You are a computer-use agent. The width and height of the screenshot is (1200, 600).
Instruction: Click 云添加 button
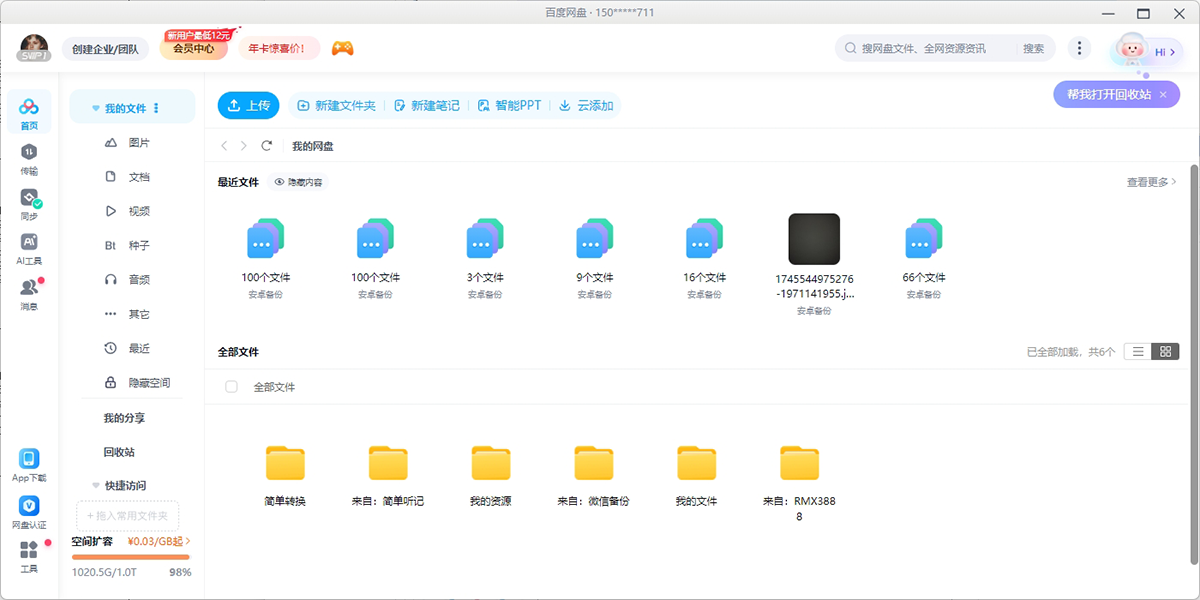click(587, 105)
